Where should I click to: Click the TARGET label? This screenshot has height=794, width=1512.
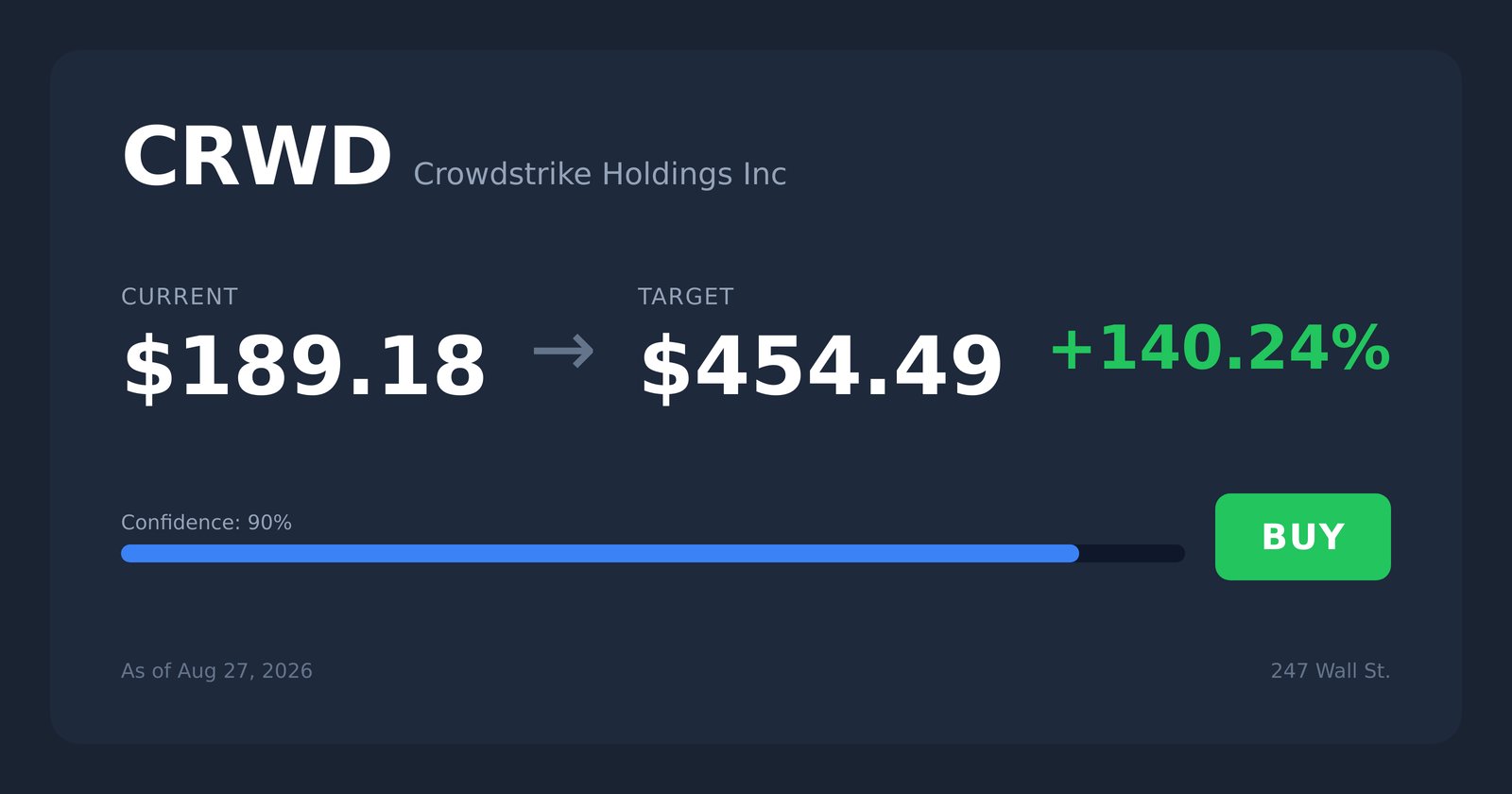(x=686, y=297)
